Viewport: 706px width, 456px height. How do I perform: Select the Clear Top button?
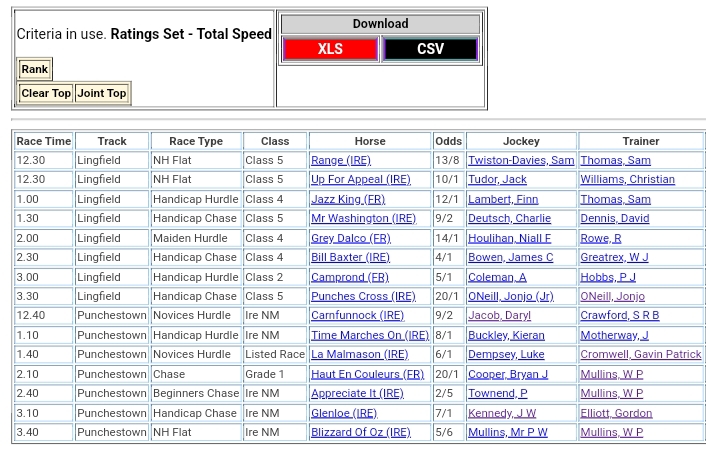tap(46, 93)
